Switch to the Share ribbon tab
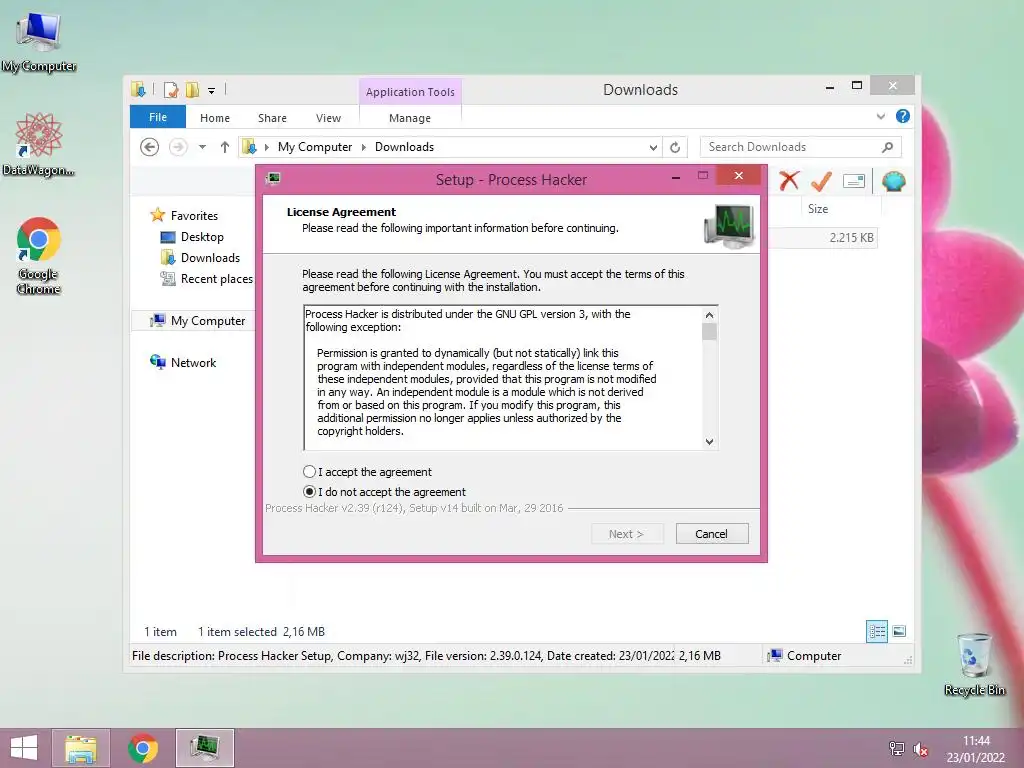1024x768 pixels. pyautogui.click(x=272, y=118)
